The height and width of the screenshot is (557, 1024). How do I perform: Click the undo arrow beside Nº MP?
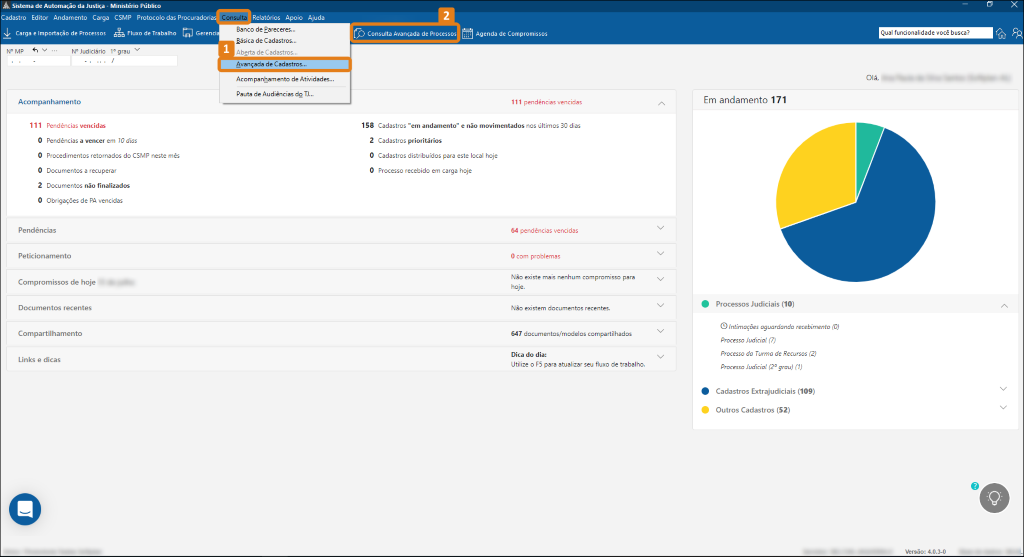pos(35,50)
